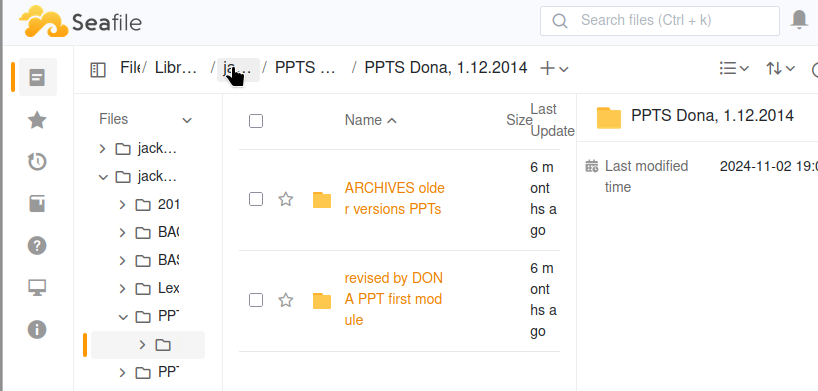The width and height of the screenshot is (818, 391).
Task: Open the sort order dropdown
Action: pyautogui.click(x=780, y=68)
